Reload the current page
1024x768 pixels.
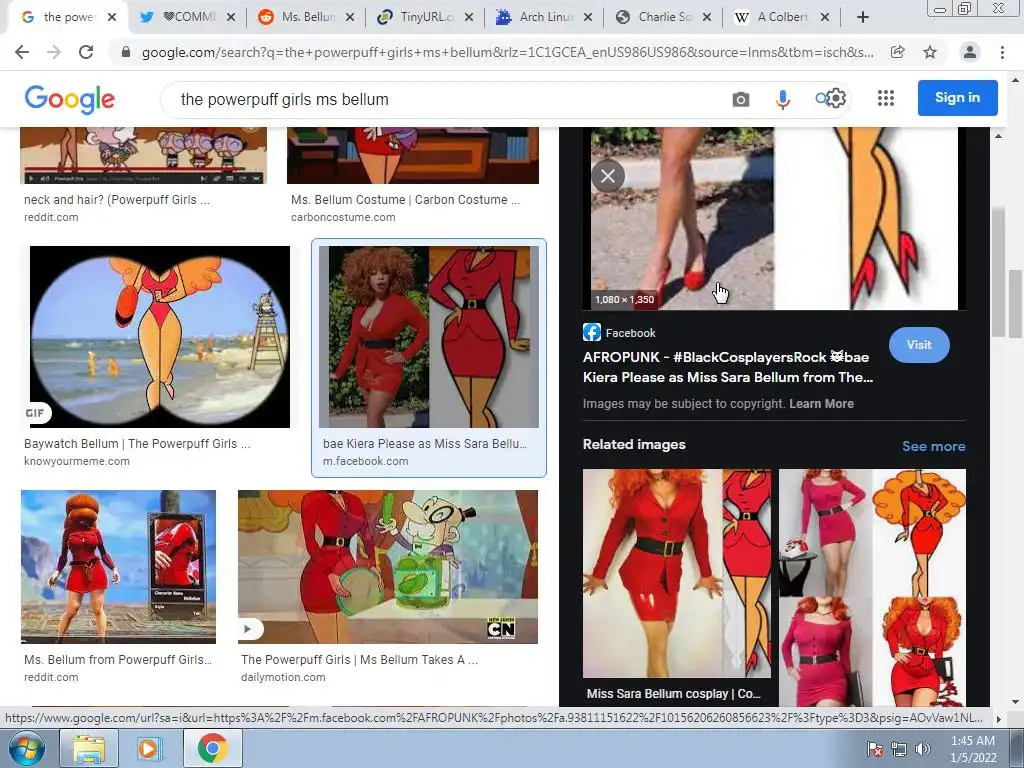86,52
